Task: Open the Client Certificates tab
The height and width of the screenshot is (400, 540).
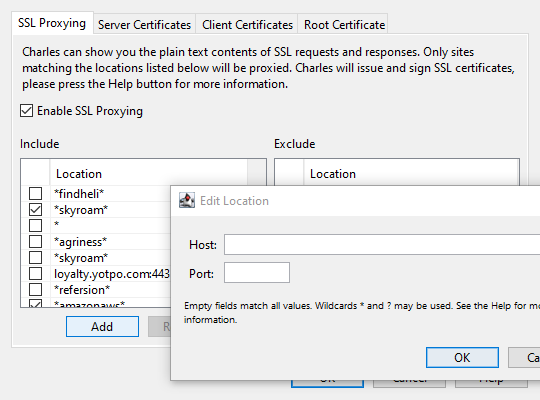Action: click(x=247, y=24)
